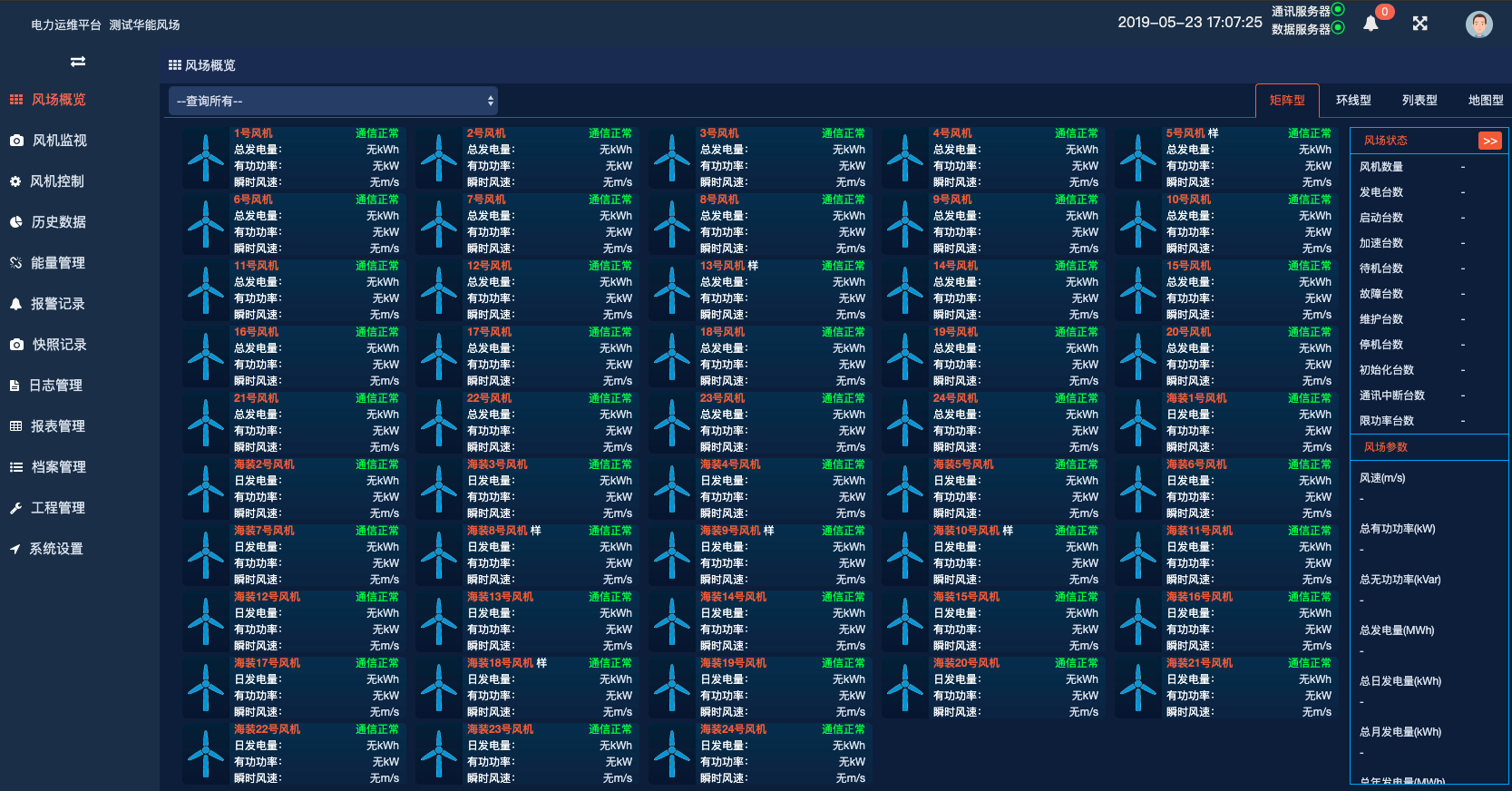Select the 矩阵型 view tab

1287,101
